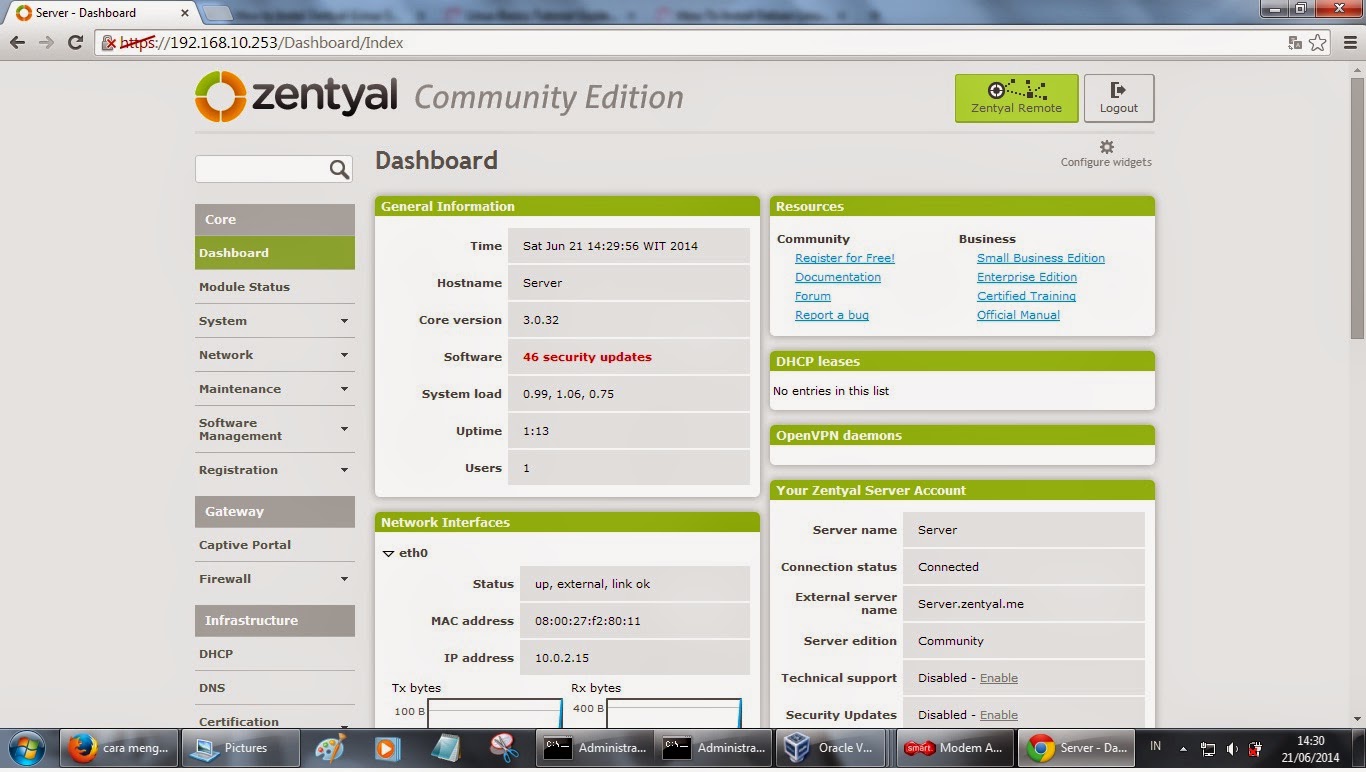Click the IP address value 10.0.2.15
This screenshot has width=1366, height=772.
561,658
